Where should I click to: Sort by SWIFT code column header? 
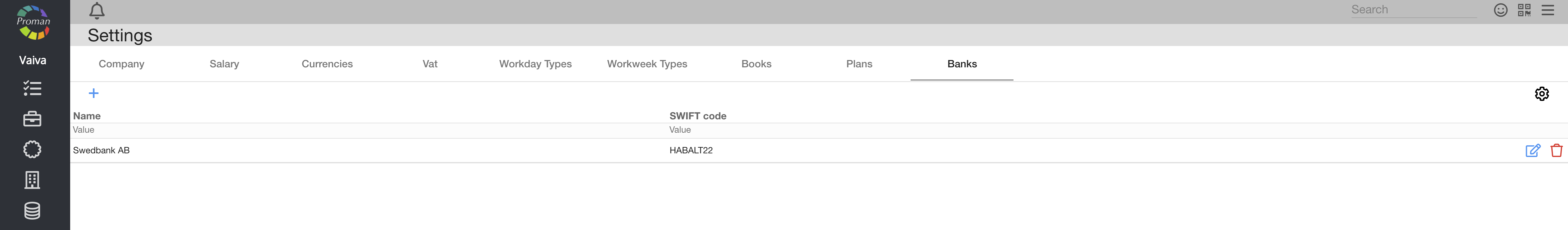pos(697,116)
